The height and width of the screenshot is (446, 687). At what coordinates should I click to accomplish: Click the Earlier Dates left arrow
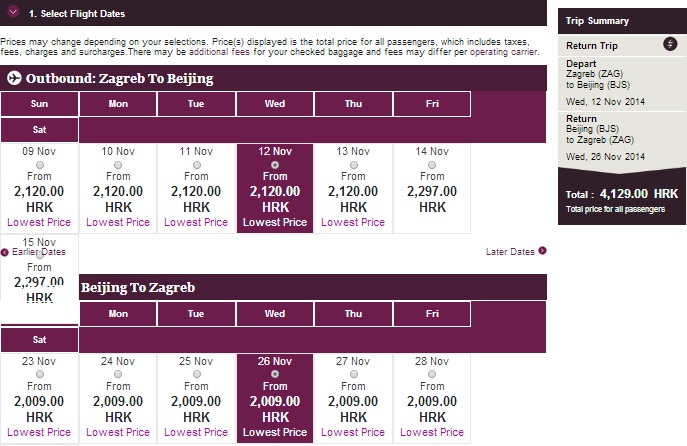coord(5,252)
